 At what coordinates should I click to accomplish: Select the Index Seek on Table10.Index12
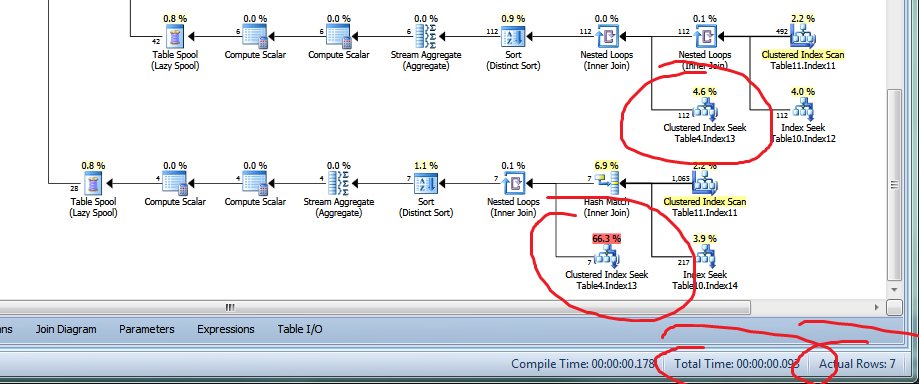802,110
